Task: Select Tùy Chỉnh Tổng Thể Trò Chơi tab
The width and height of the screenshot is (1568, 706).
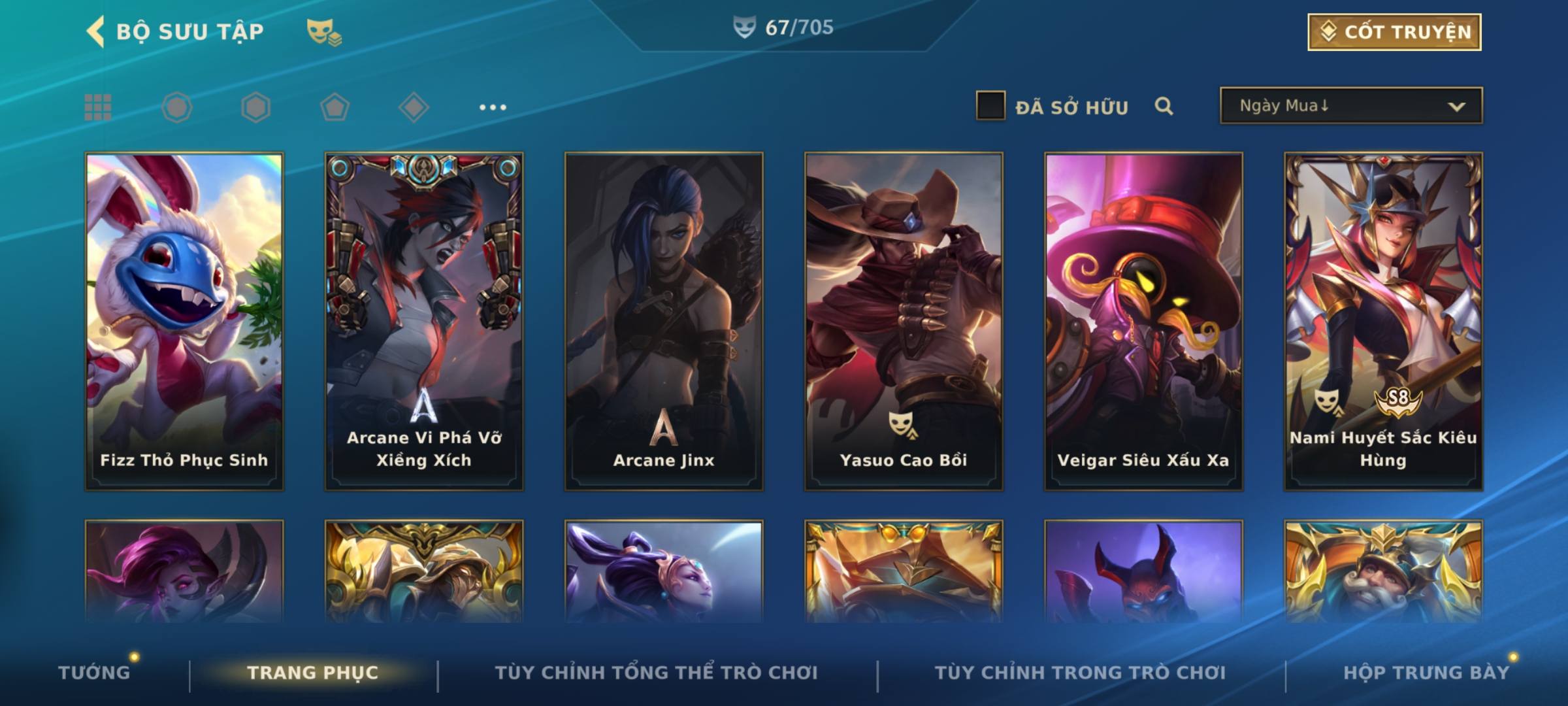Action: 656,672
